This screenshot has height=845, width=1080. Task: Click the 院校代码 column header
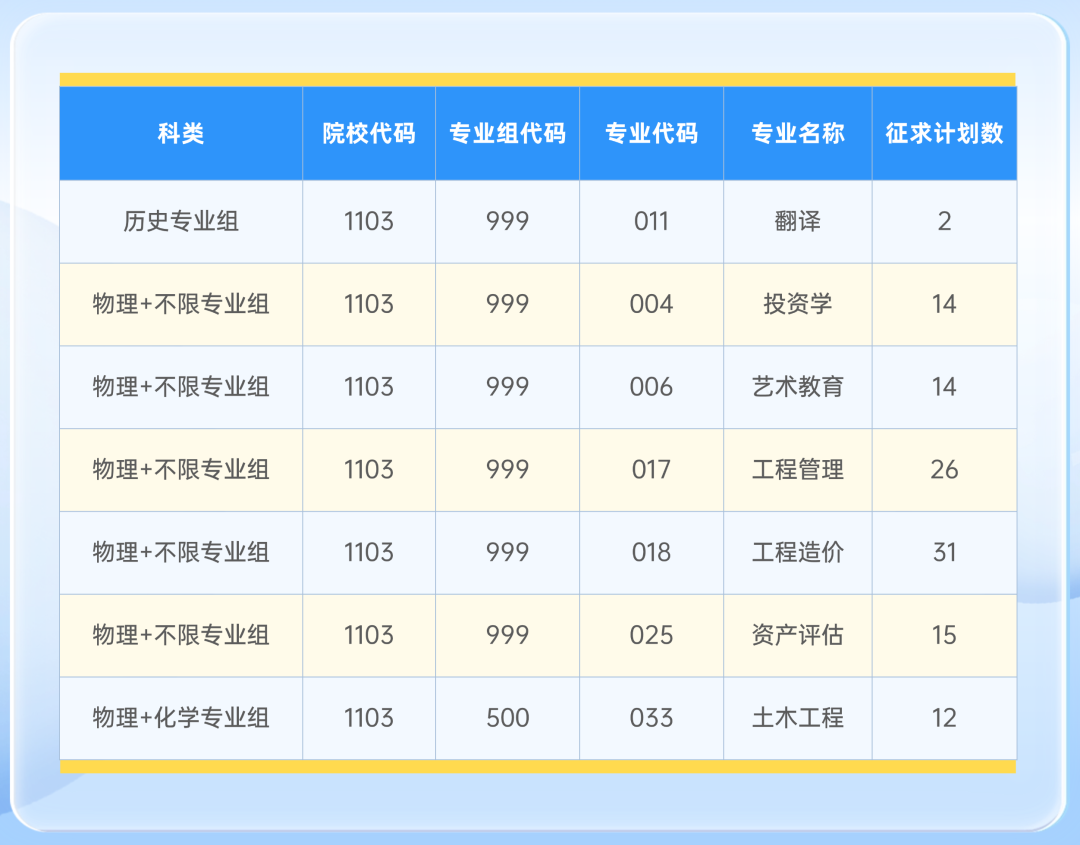368,133
